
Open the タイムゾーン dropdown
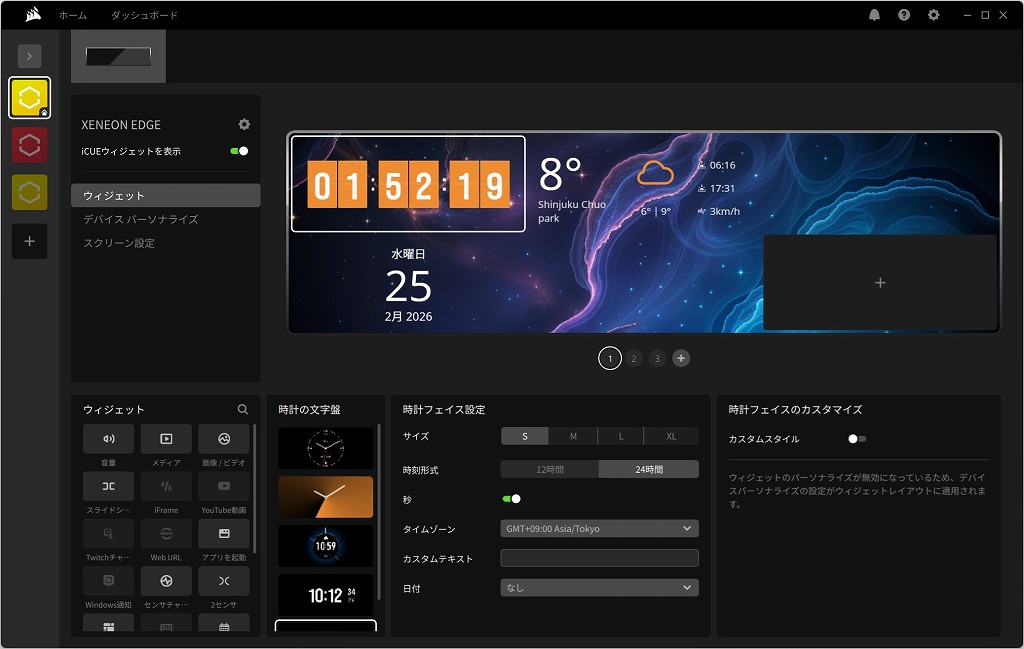[600, 528]
